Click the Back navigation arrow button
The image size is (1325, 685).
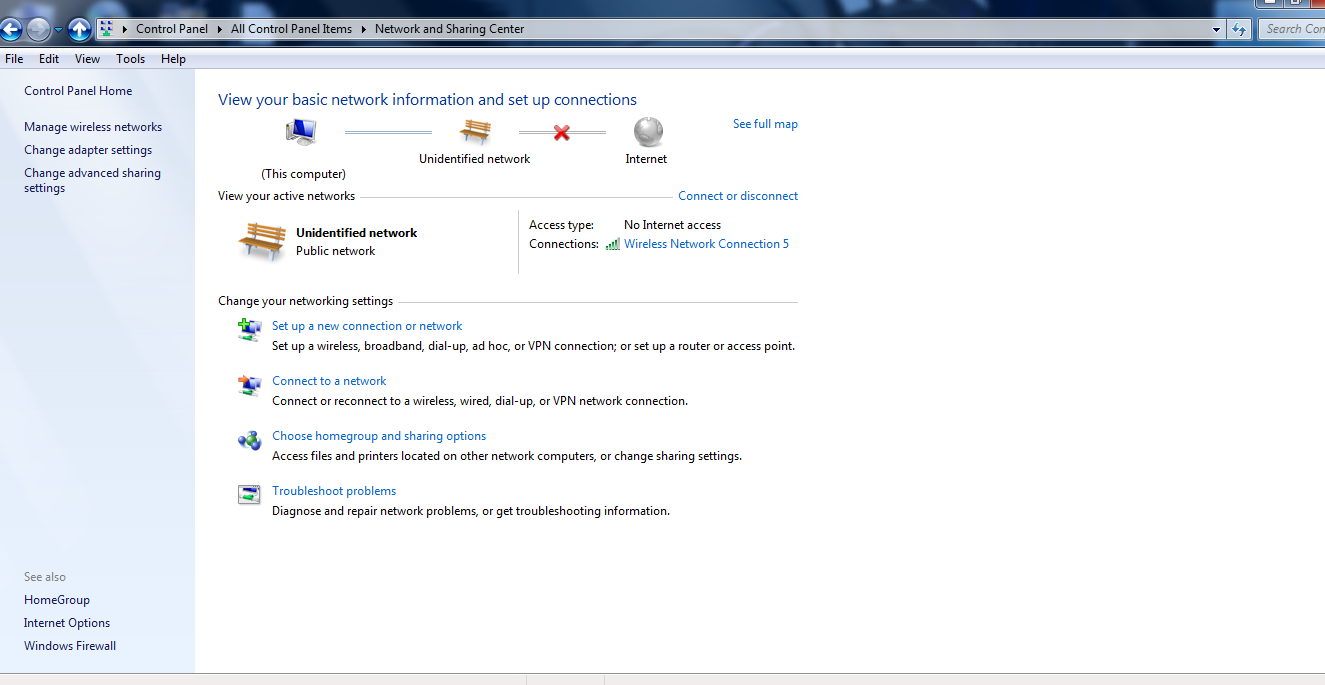(10, 30)
